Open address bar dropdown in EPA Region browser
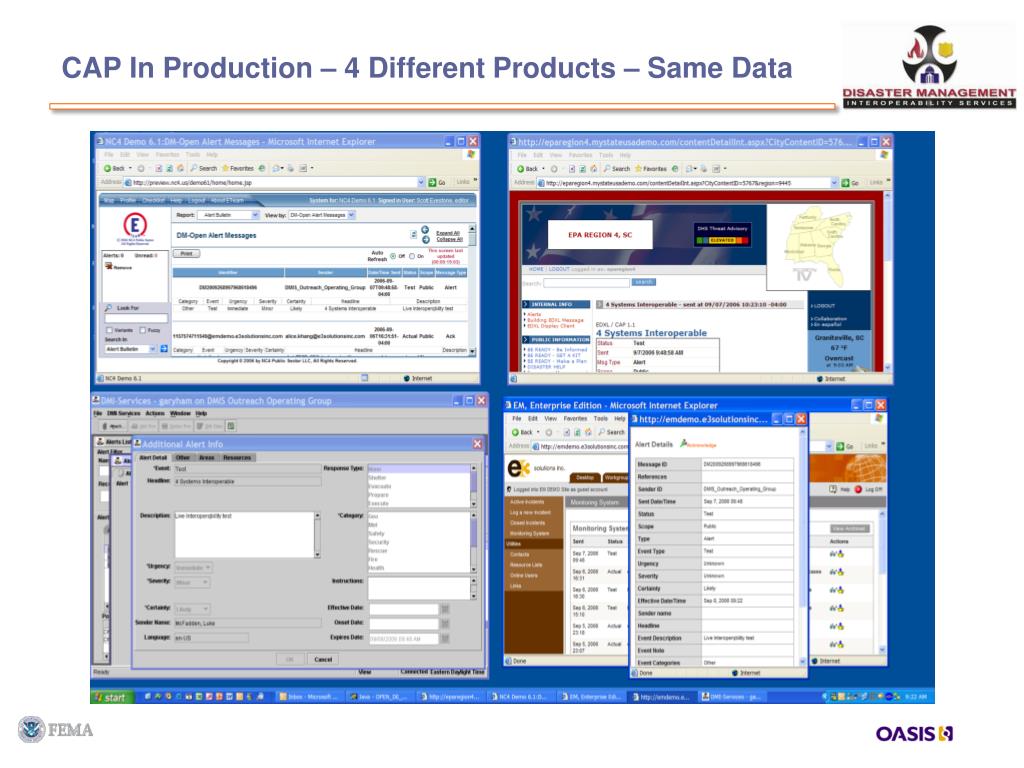 coord(835,184)
